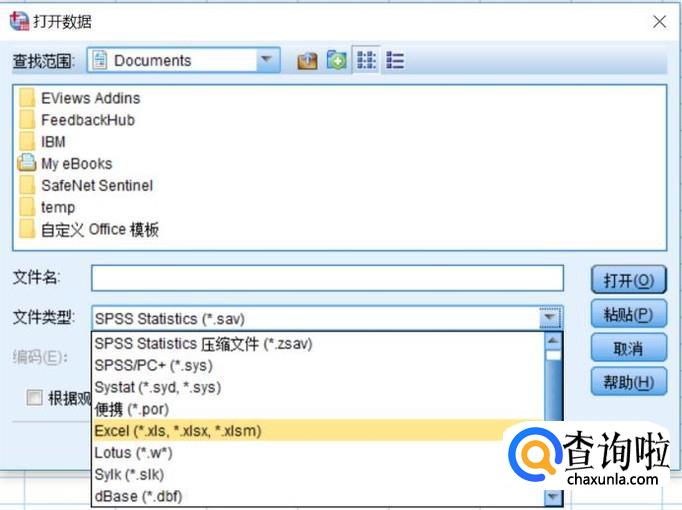Viewport: 682px width, 510px height.
Task: Switch to the details view icon
Action: coord(395,60)
